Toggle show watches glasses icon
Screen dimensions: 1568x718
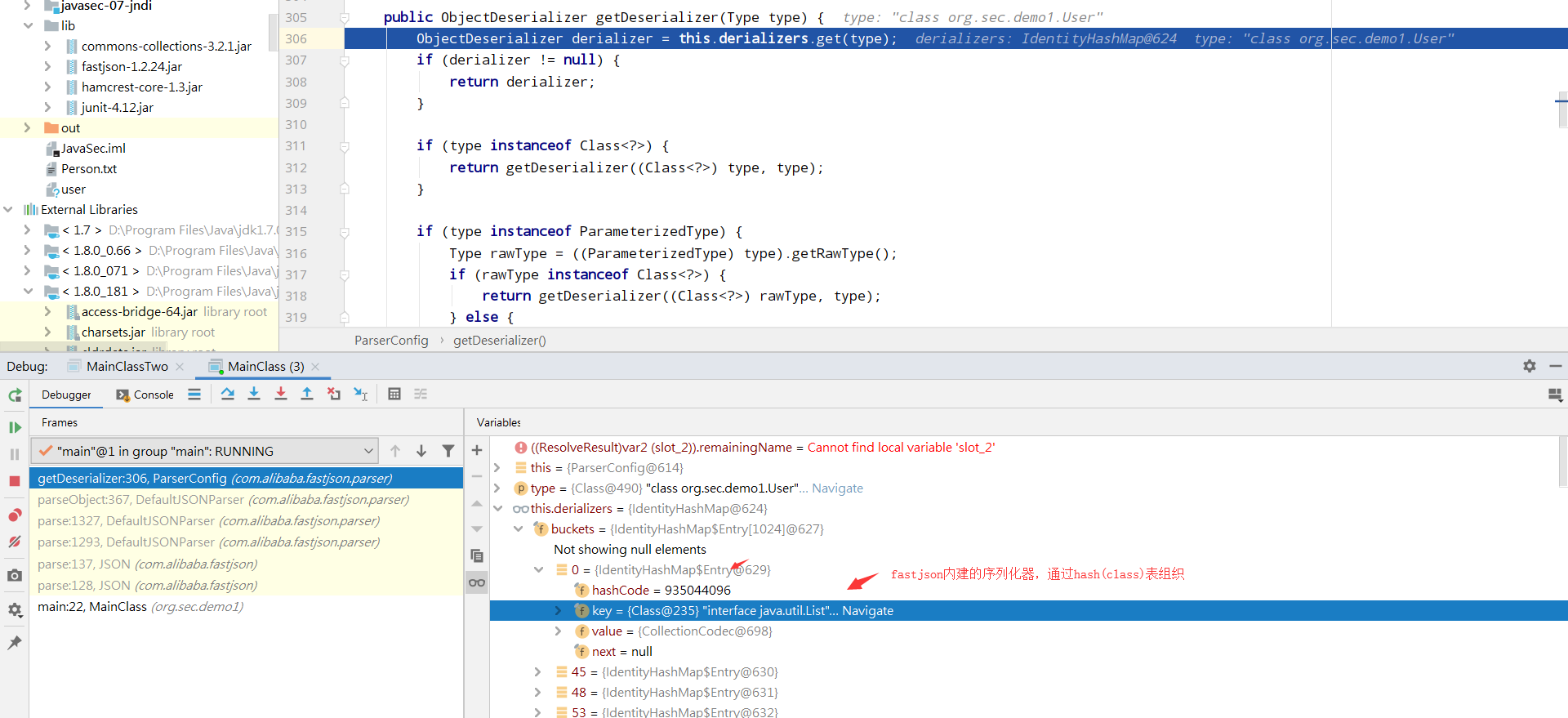[x=477, y=582]
